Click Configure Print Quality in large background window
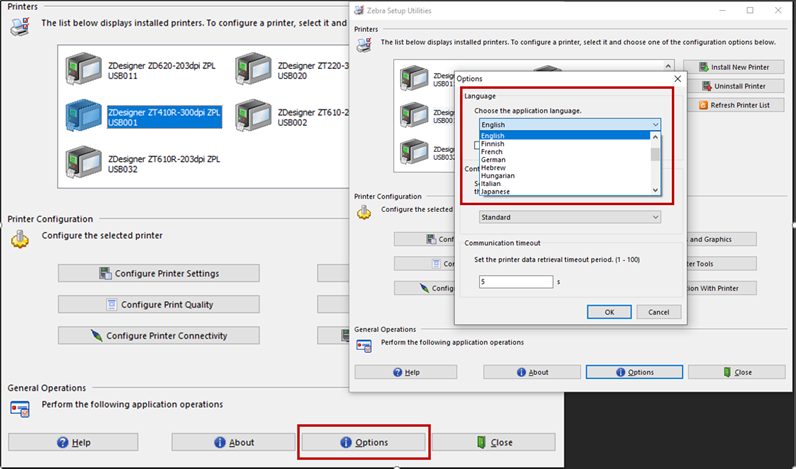The width and height of the screenshot is (796, 469). click(x=158, y=305)
